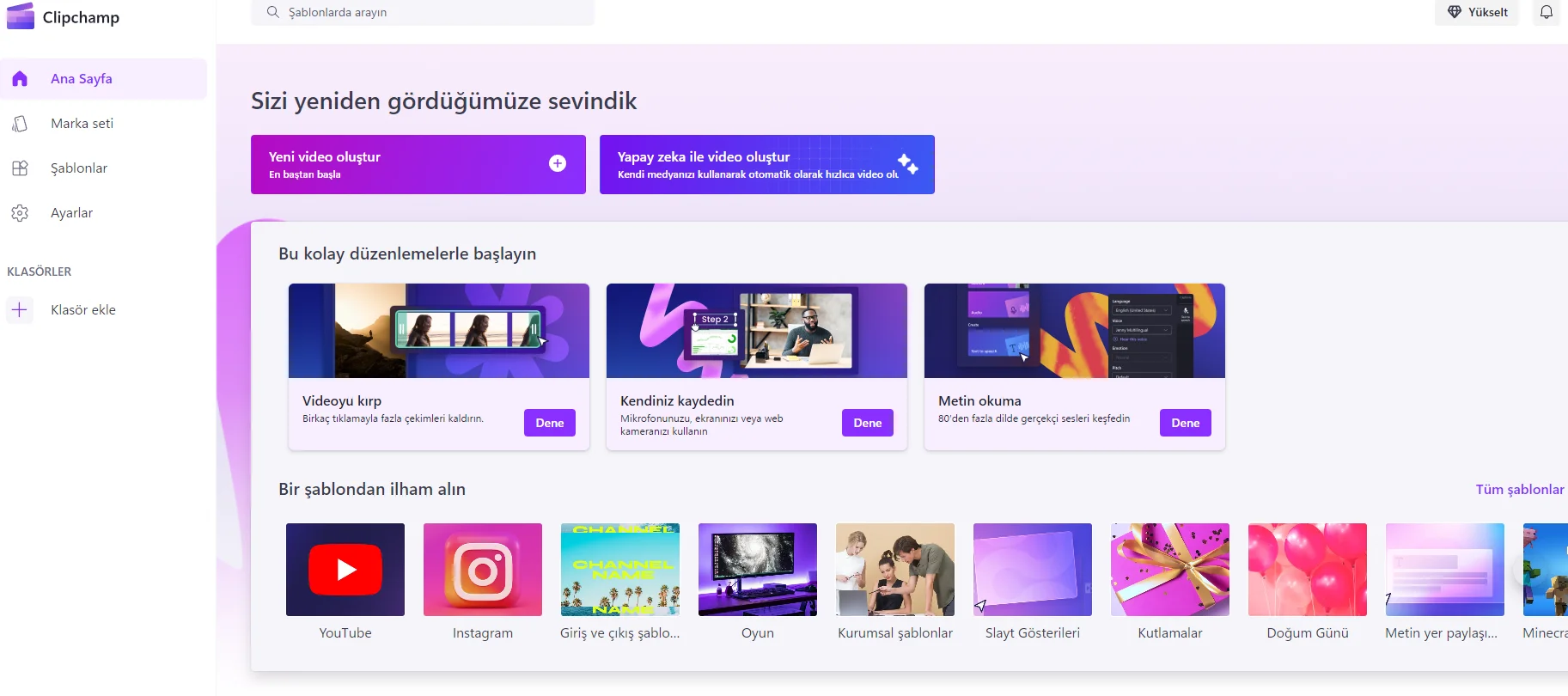This screenshot has width=1568, height=696.
Task: Click Dene on Videoyu kırp card
Action: point(550,423)
